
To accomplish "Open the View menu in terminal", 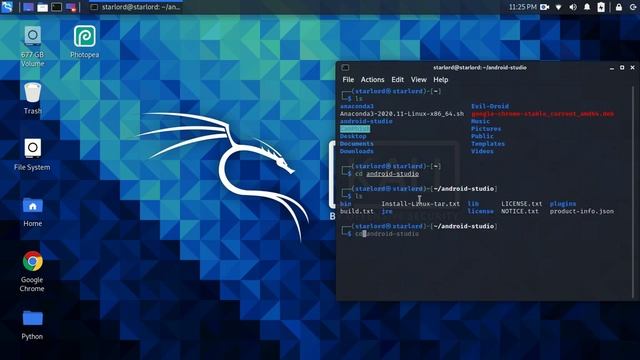I will tap(418, 80).
